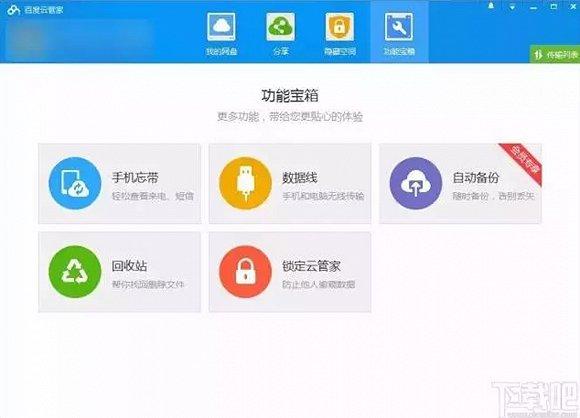
Task: Open the 数据线 yellow USB cable icon
Action: click(x=245, y=183)
